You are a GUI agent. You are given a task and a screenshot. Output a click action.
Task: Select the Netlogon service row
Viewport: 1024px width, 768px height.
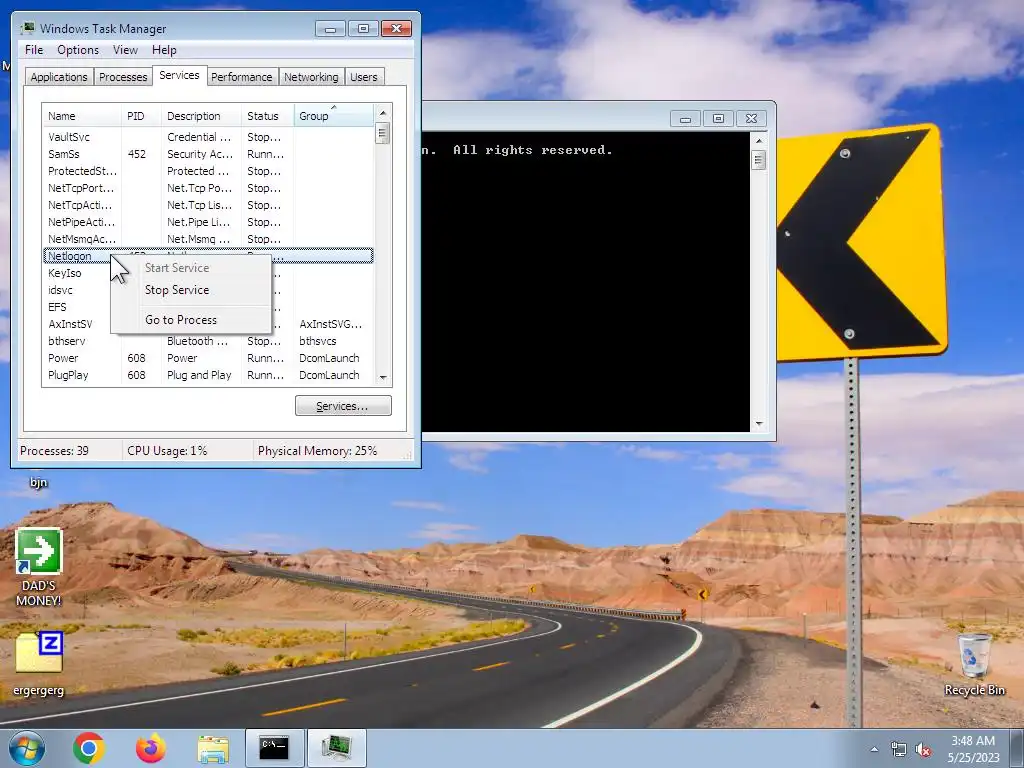pyautogui.click(x=208, y=256)
